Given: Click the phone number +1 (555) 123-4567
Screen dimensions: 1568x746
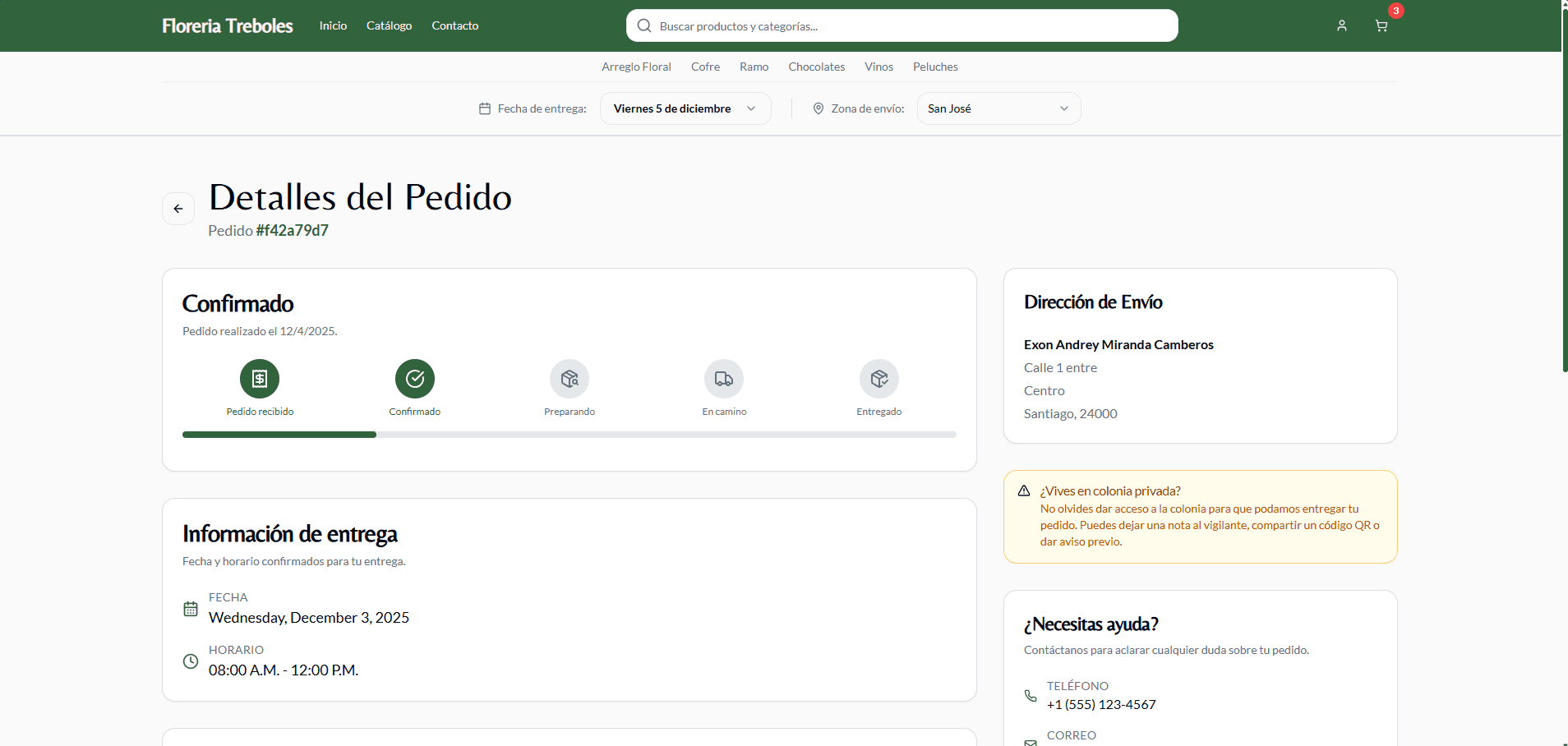Looking at the screenshot, I should click(x=1101, y=704).
